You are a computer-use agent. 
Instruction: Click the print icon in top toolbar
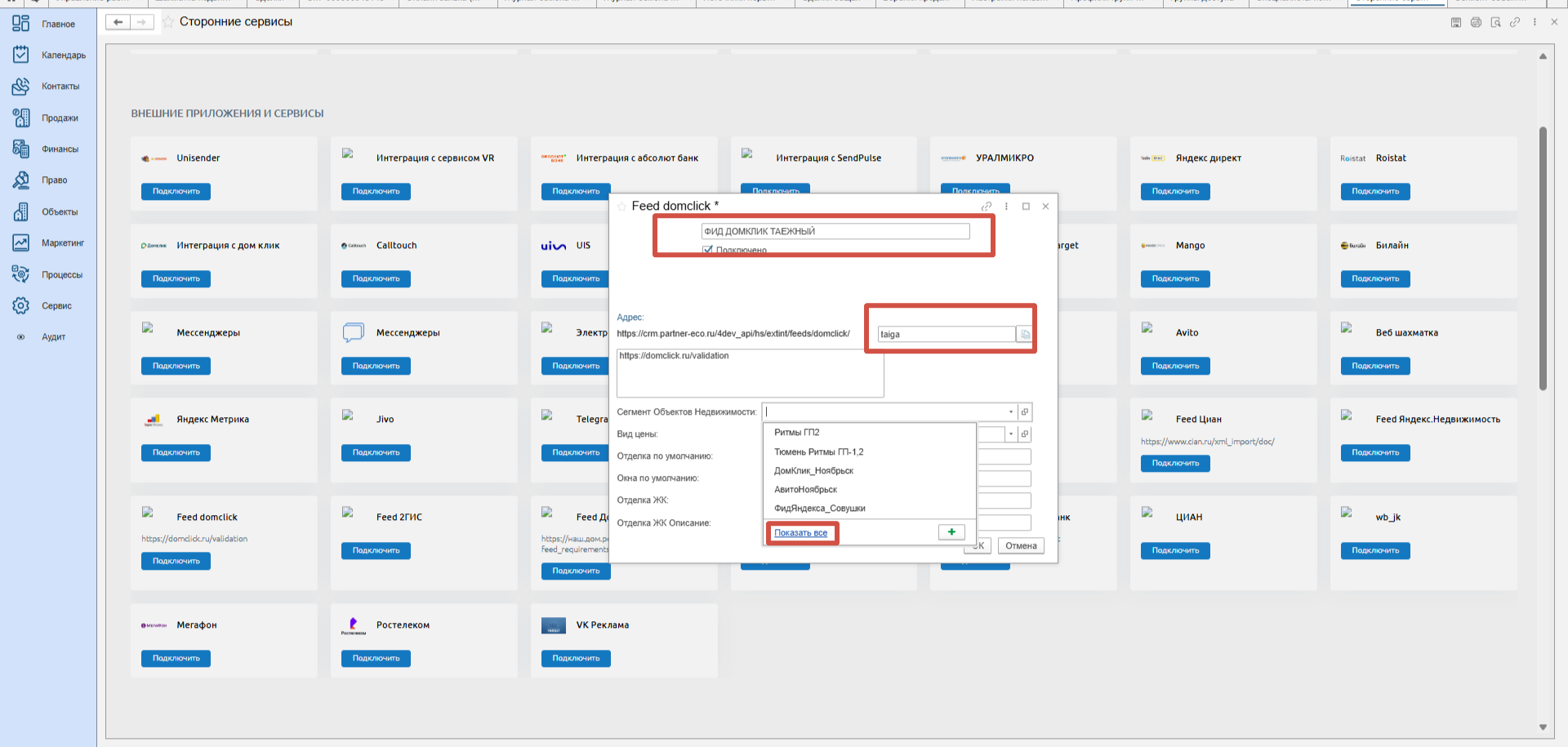(x=1476, y=22)
